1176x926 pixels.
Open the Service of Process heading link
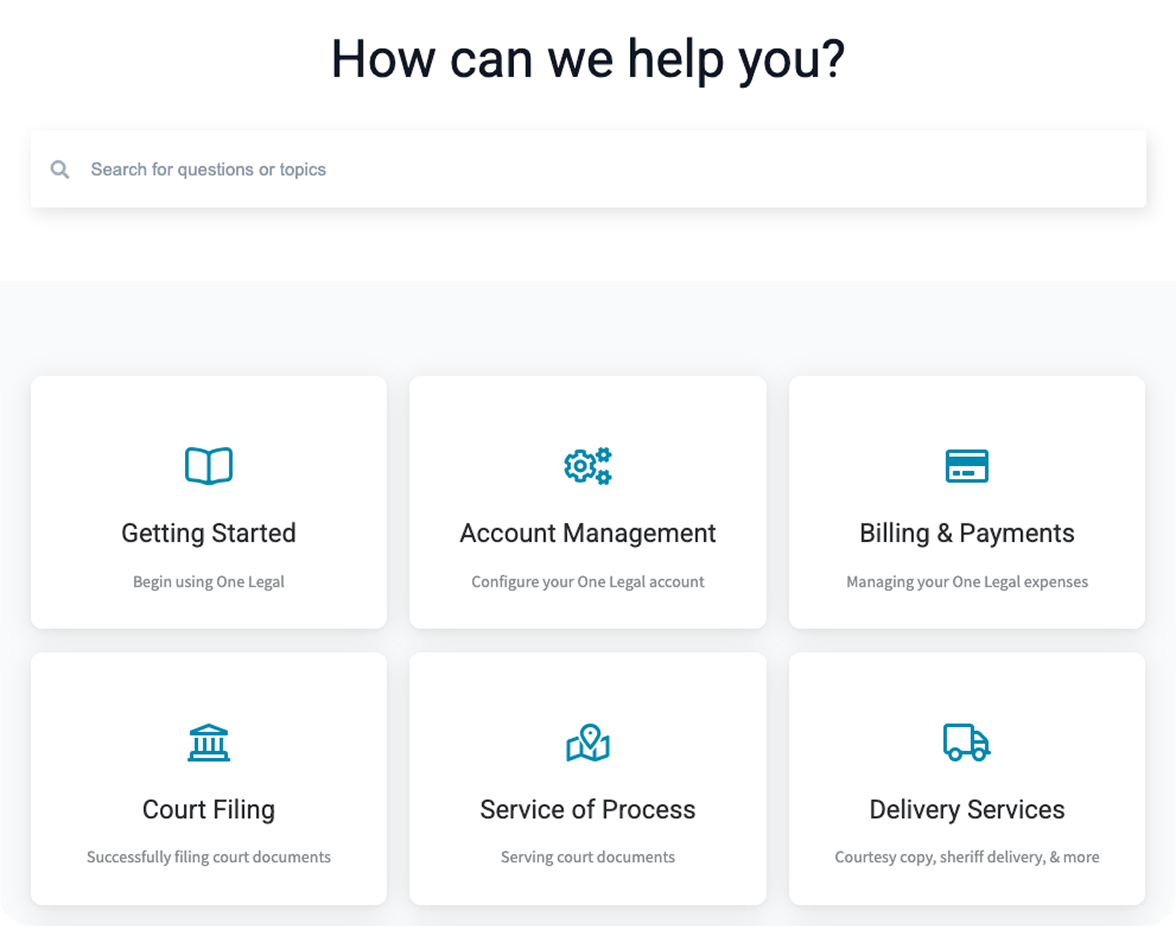pyautogui.click(x=588, y=810)
